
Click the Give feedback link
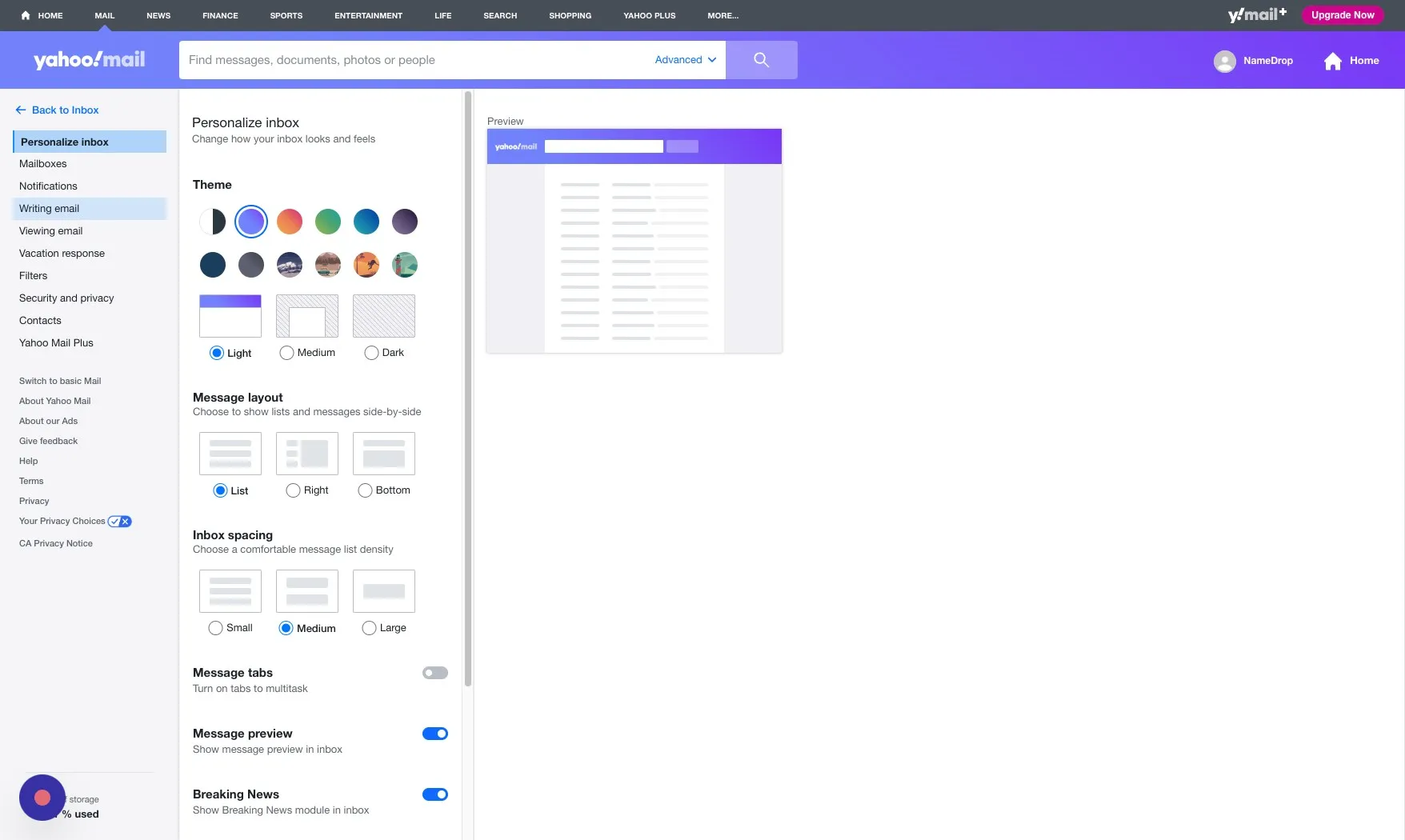(48, 442)
